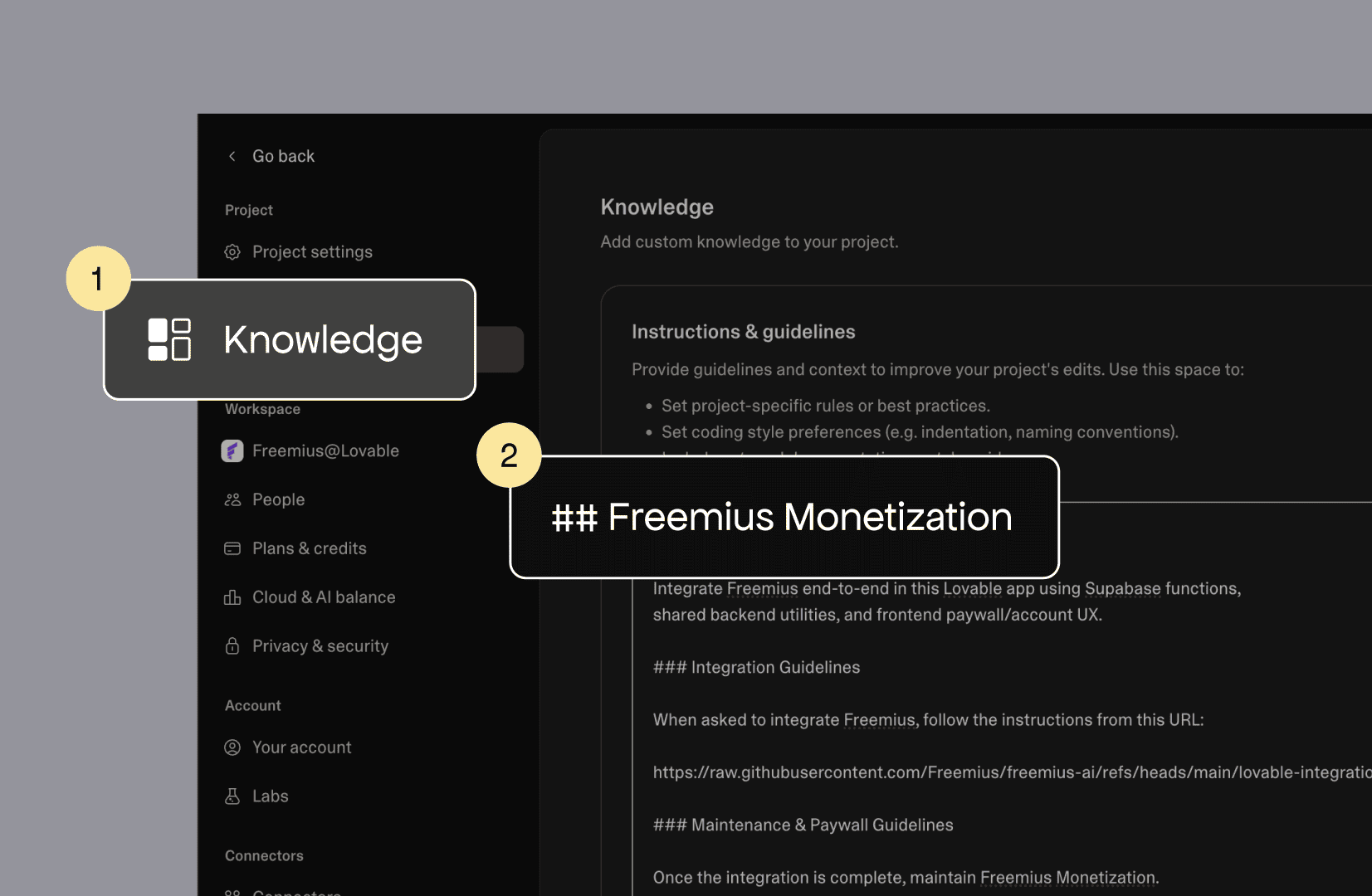Open the Knowledge section label

(323, 340)
